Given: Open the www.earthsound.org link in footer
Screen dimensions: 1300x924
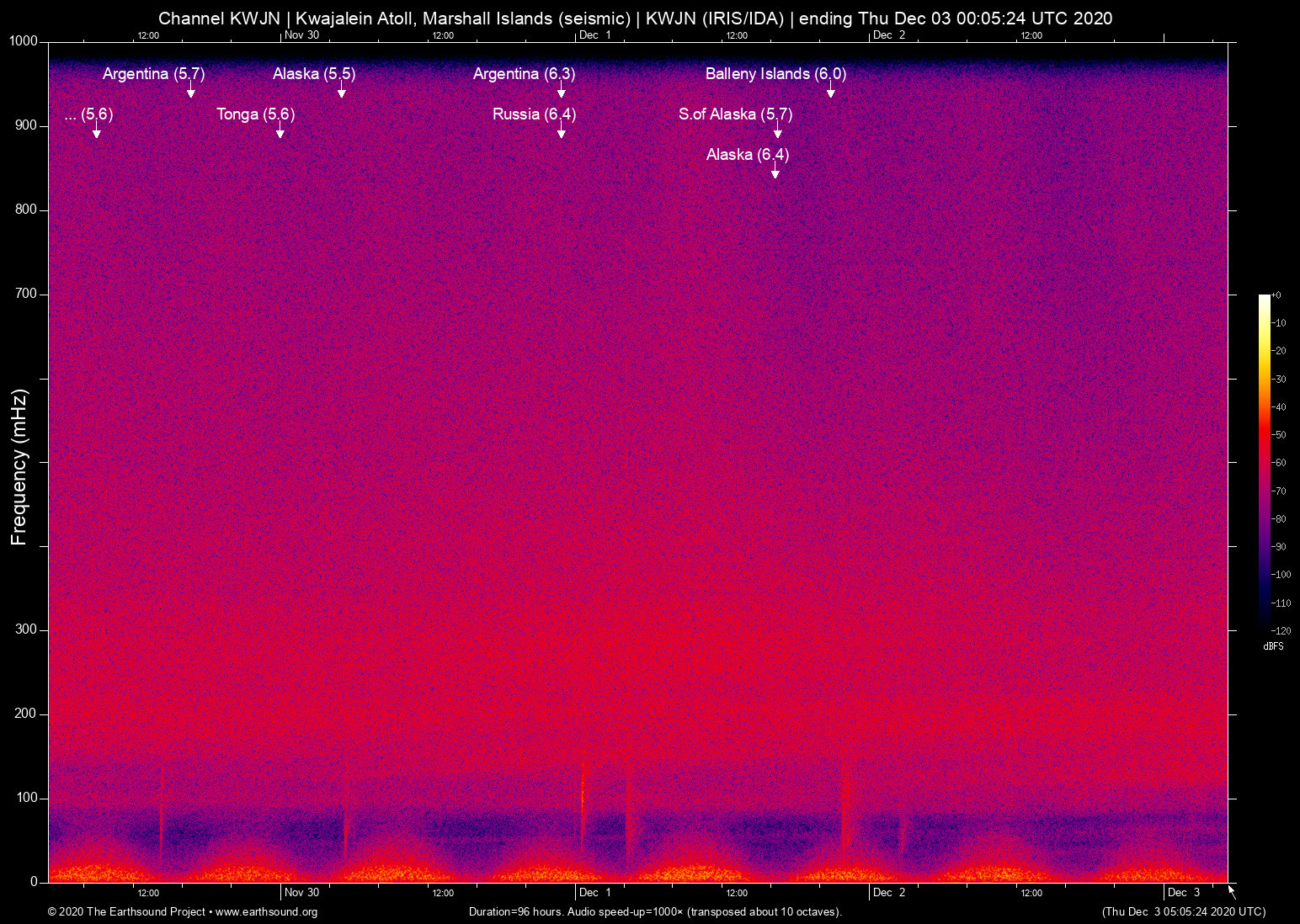Looking at the screenshot, I should pyautogui.click(x=266, y=912).
